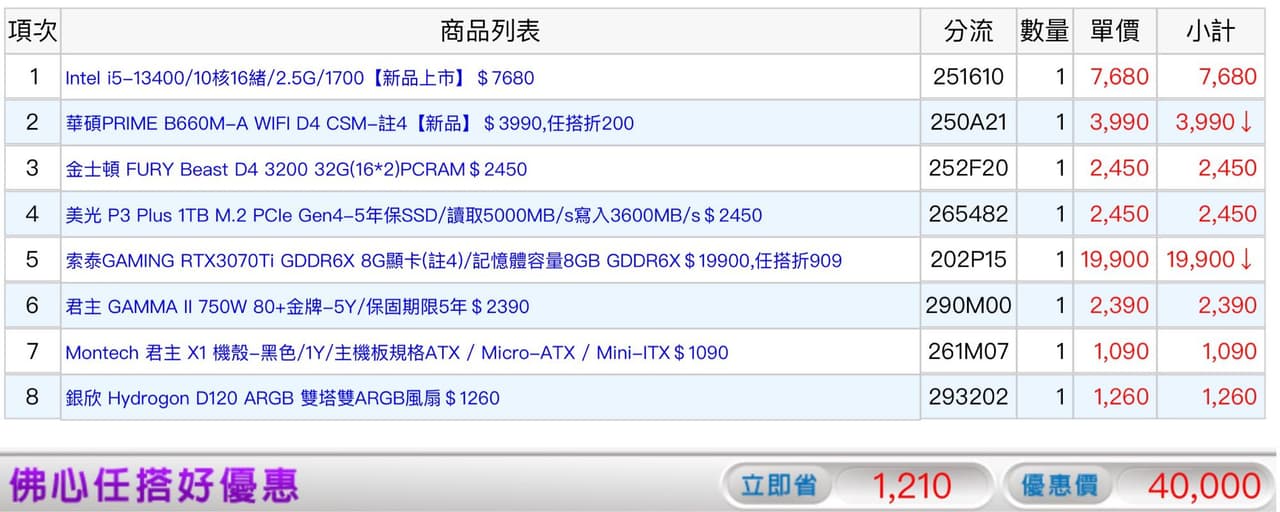Open the 銀欣 Hydrogon D120 ARGB cooler link
The width and height of the screenshot is (1280, 512).
(x=282, y=398)
